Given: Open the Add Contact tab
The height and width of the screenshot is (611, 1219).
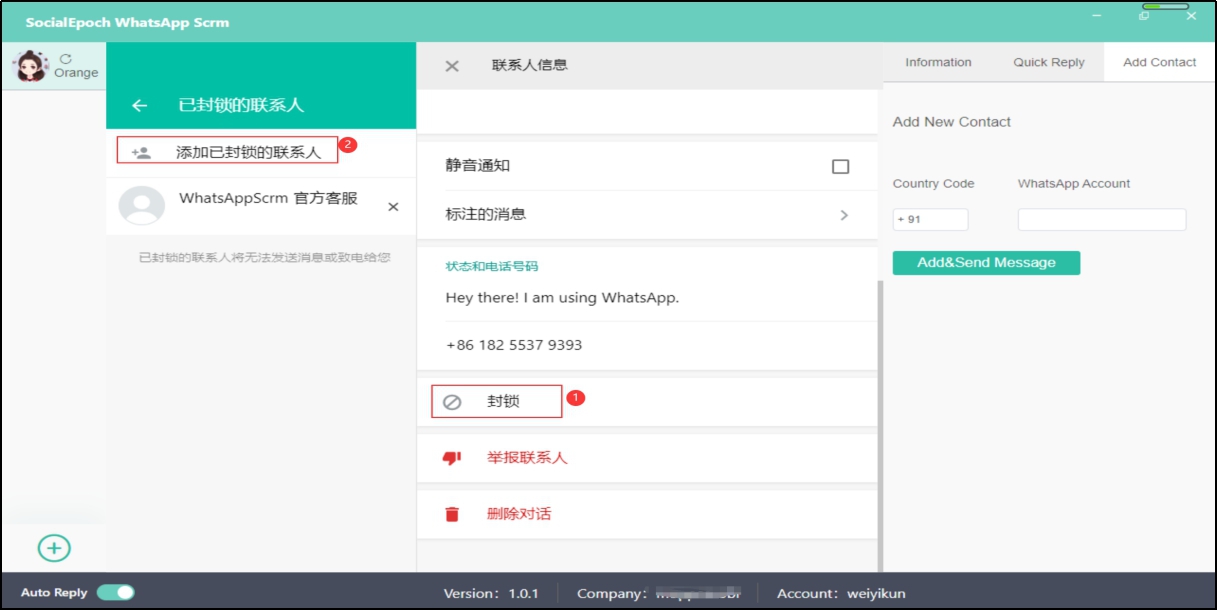Looking at the screenshot, I should coord(1160,62).
